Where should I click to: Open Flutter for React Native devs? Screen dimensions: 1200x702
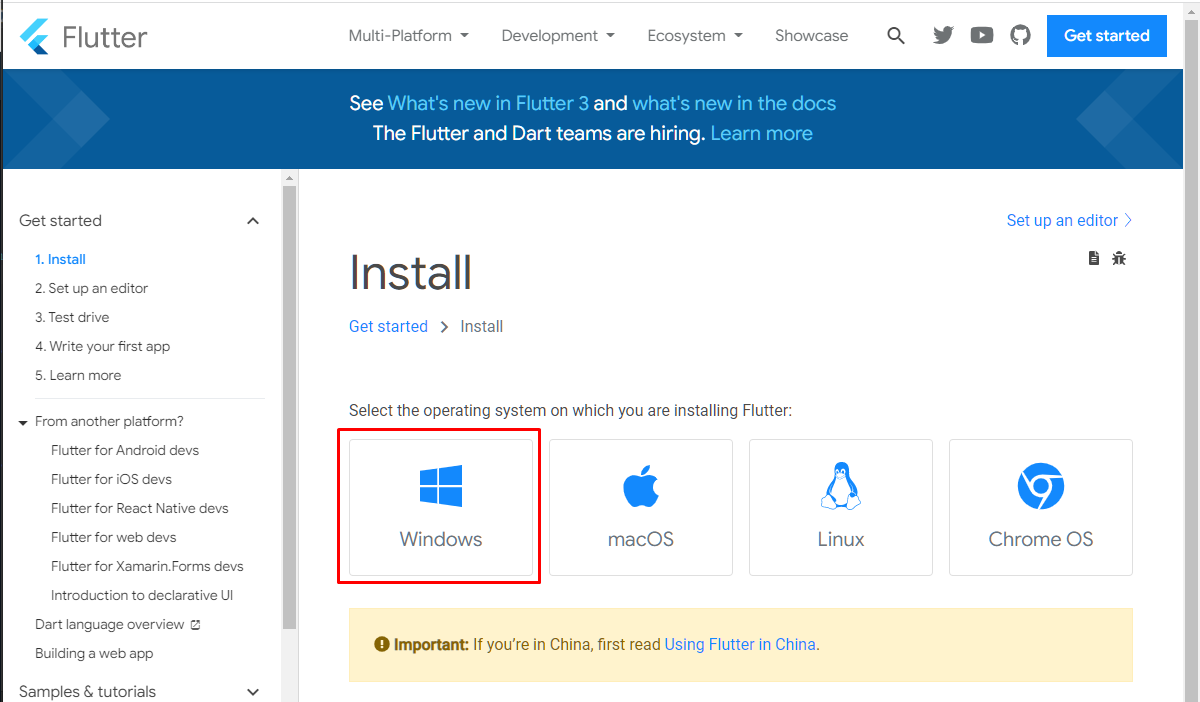[x=140, y=508]
